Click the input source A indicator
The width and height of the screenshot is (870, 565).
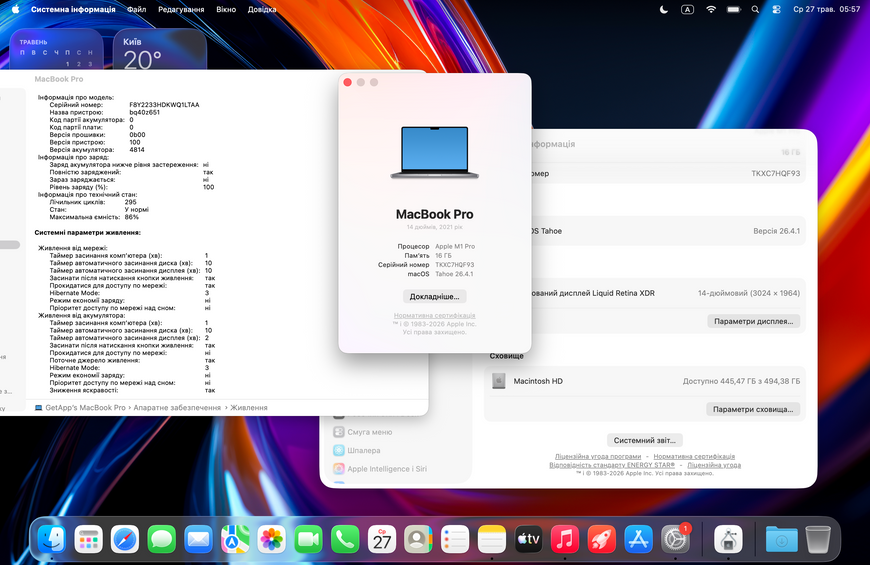[x=687, y=9]
